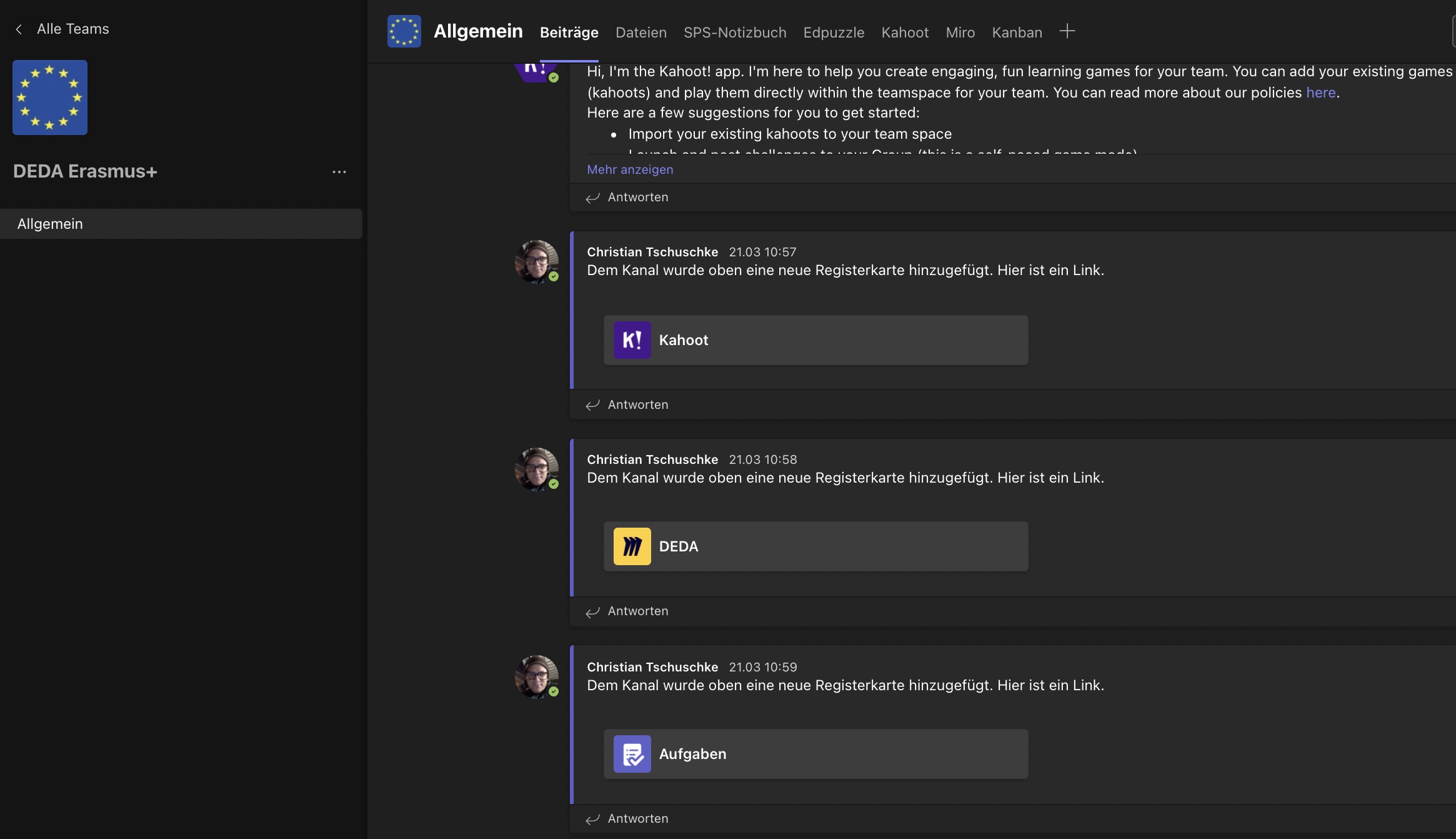Switch to the Dateien tab
The image size is (1456, 839).
641,33
